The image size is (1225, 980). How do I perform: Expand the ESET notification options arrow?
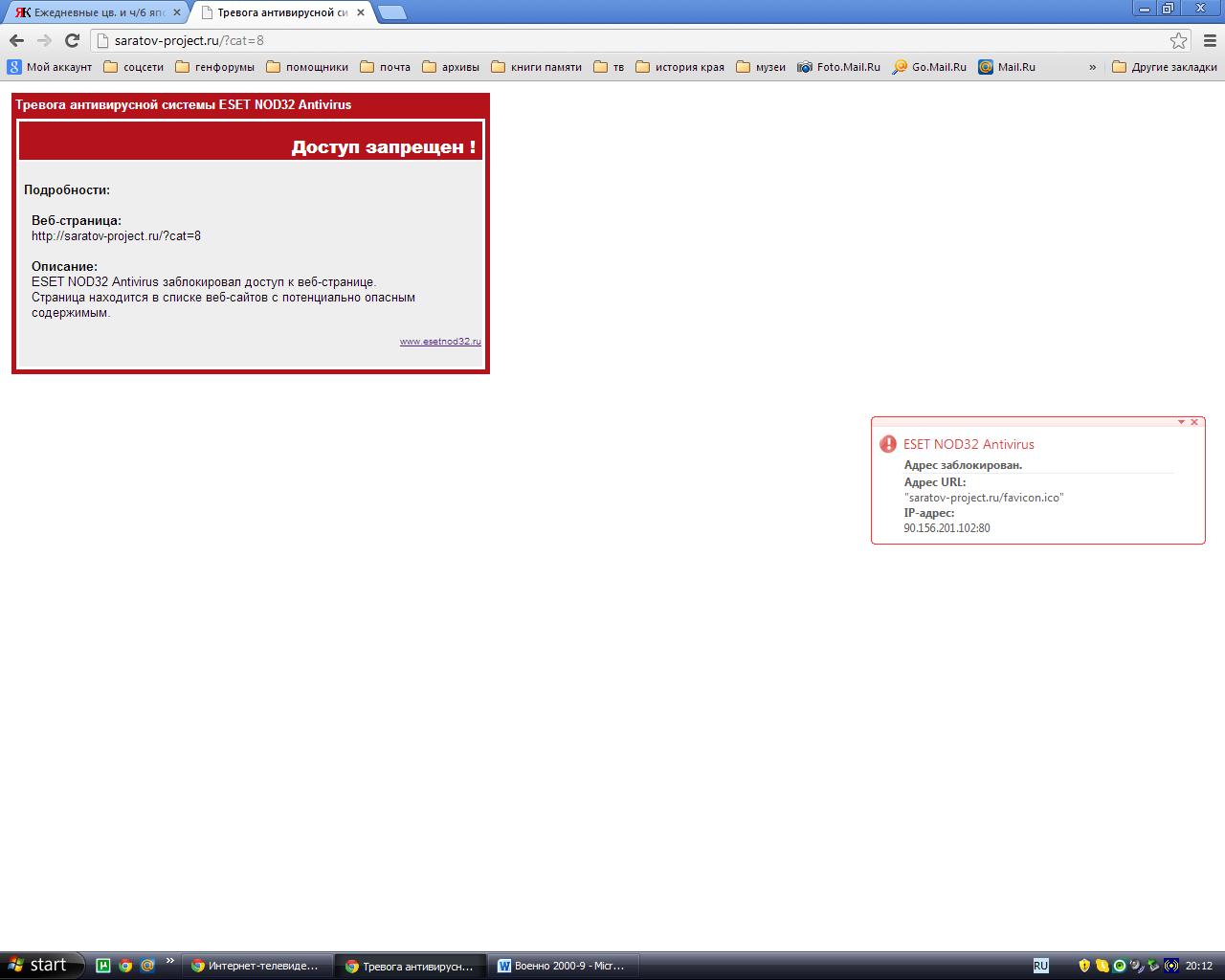[x=1181, y=422]
